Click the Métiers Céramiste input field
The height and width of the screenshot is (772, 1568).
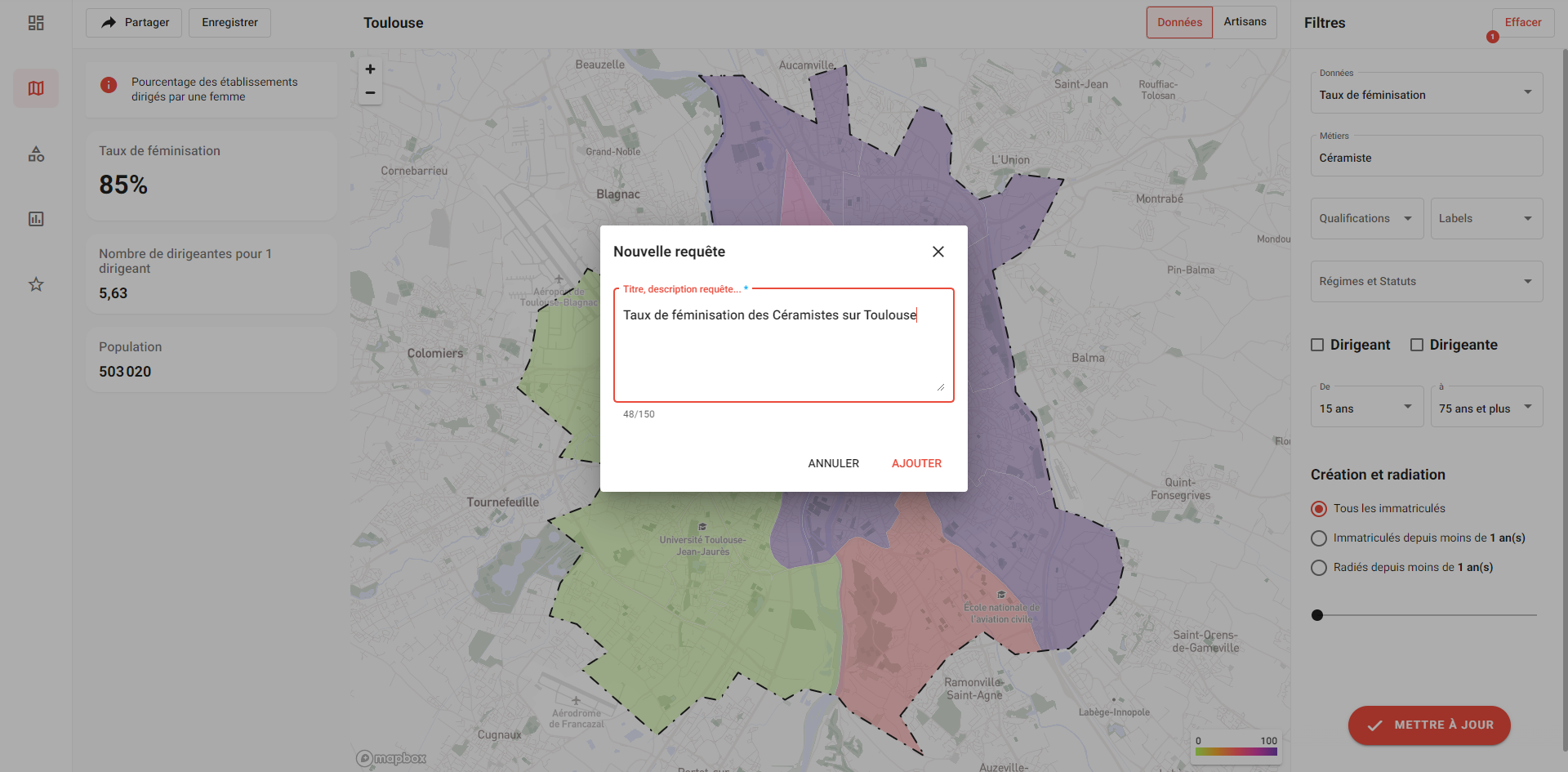1427,156
